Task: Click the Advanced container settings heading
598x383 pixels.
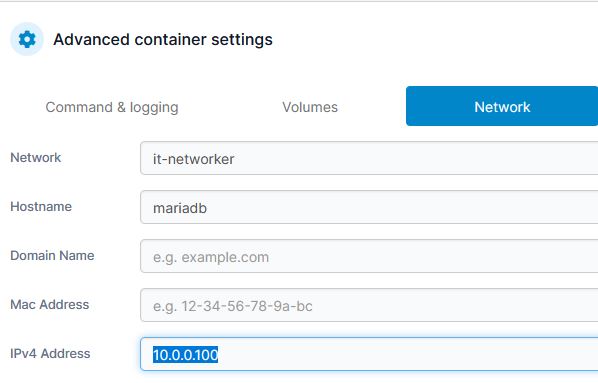Action: pos(163,40)
